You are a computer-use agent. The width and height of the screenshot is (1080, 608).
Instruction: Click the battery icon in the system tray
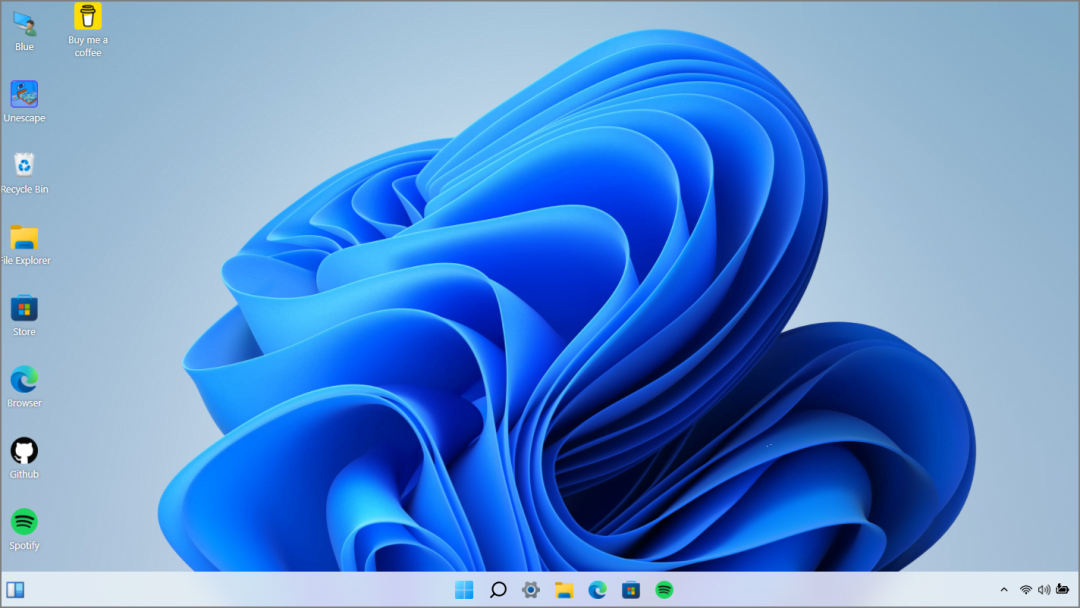pos(1062,590)
